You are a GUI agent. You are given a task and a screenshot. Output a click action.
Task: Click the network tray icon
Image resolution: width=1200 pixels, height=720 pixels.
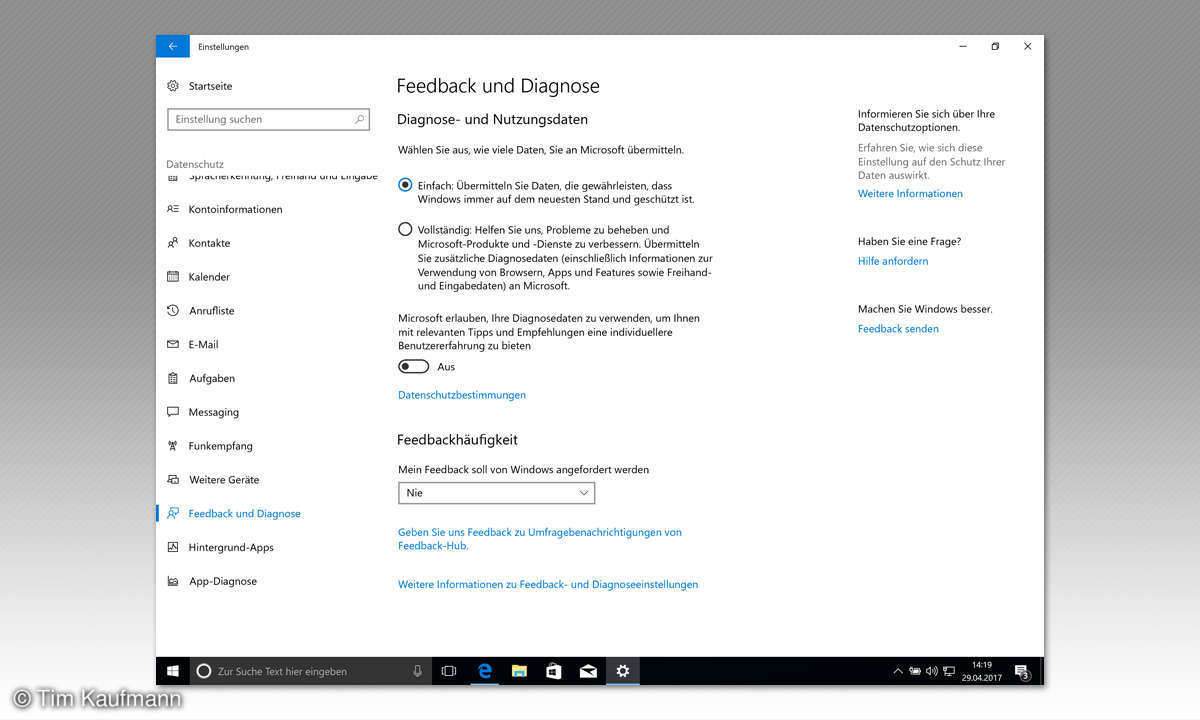pos(948,671)
